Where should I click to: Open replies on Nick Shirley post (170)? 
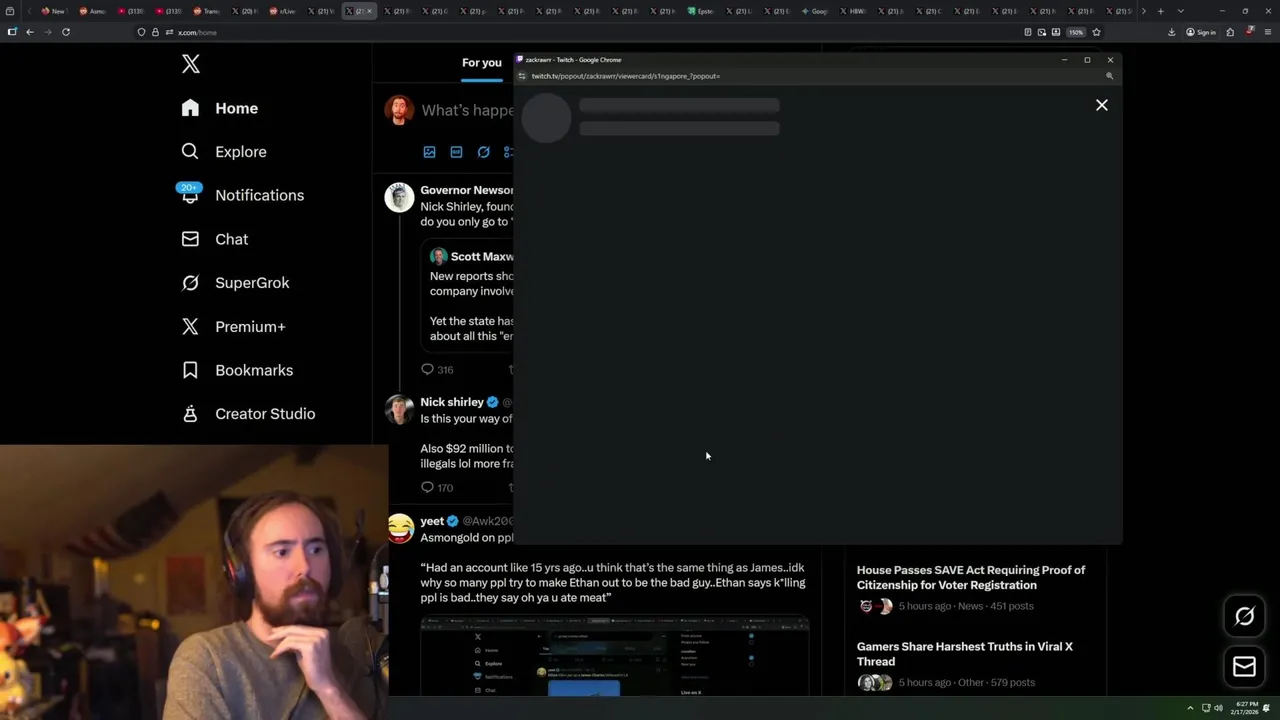click(x=437, y=487)
